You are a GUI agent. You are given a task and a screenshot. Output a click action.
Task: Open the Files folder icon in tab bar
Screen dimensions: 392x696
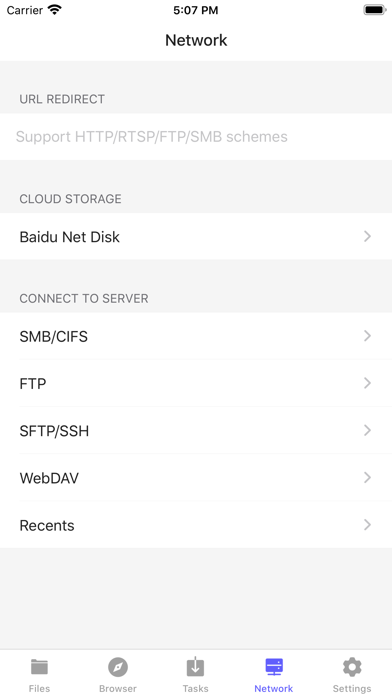click(39, 666)
